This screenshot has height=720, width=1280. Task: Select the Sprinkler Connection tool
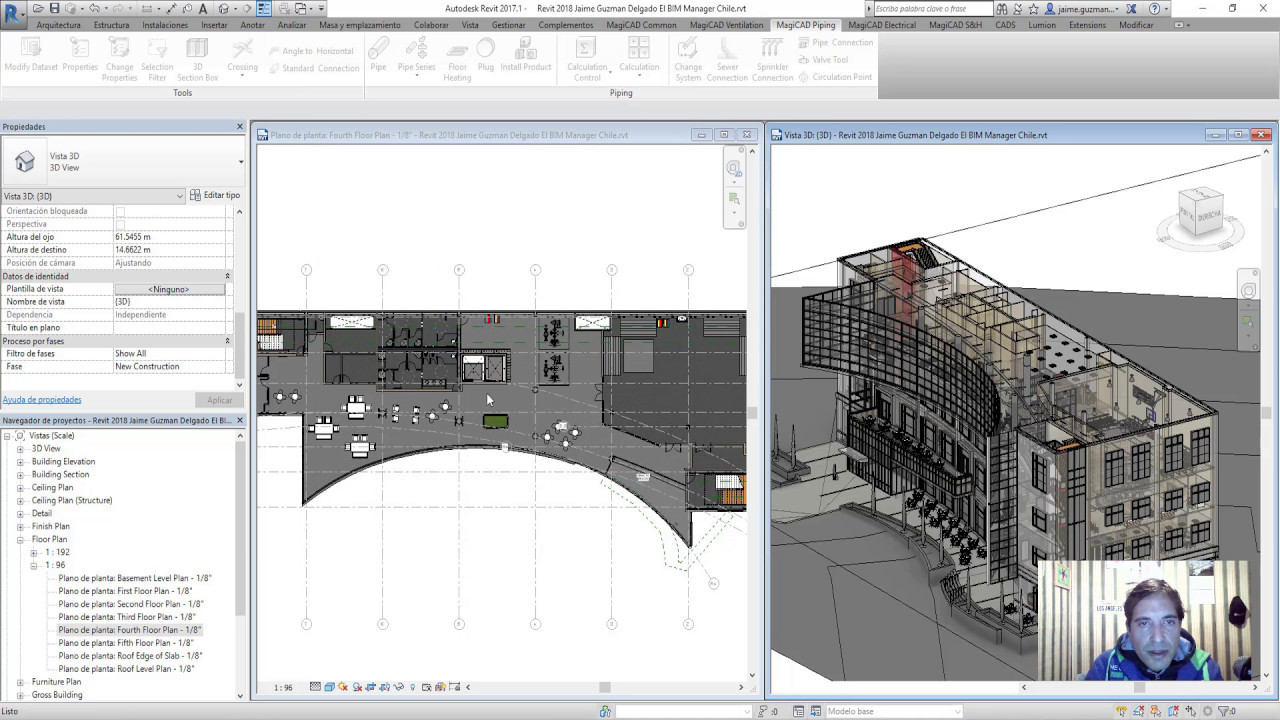(x=772, y=59)
